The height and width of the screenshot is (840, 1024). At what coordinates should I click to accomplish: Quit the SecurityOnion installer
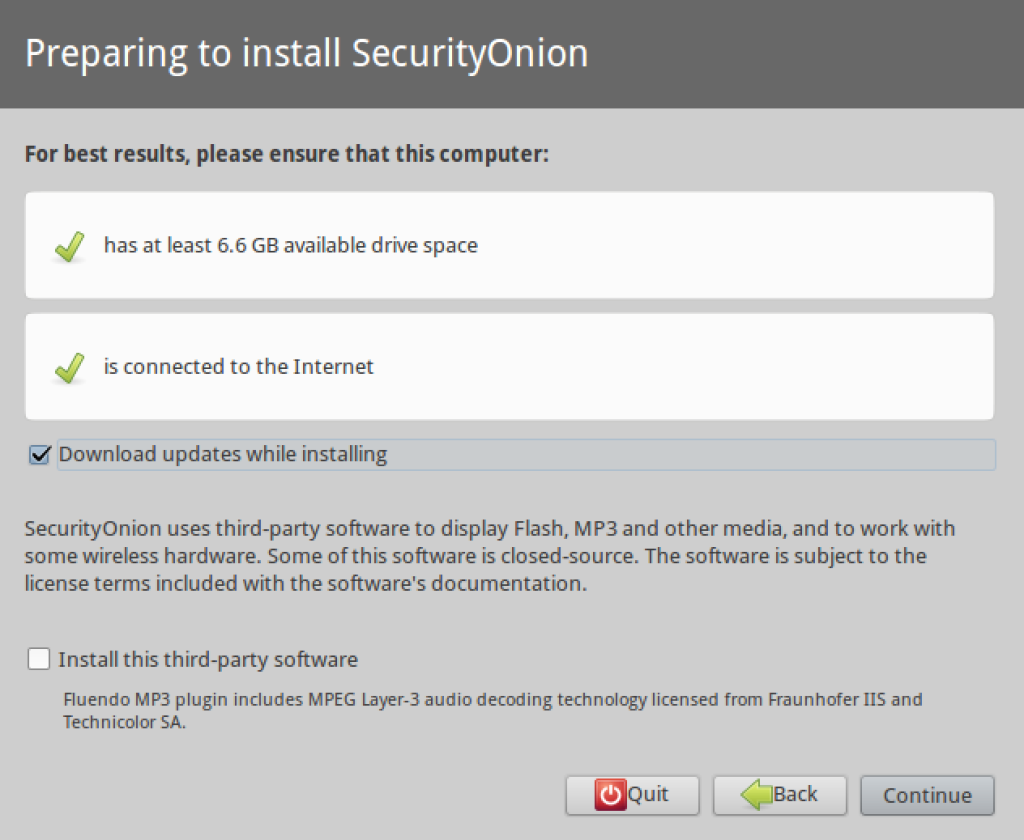click(632, 795)
